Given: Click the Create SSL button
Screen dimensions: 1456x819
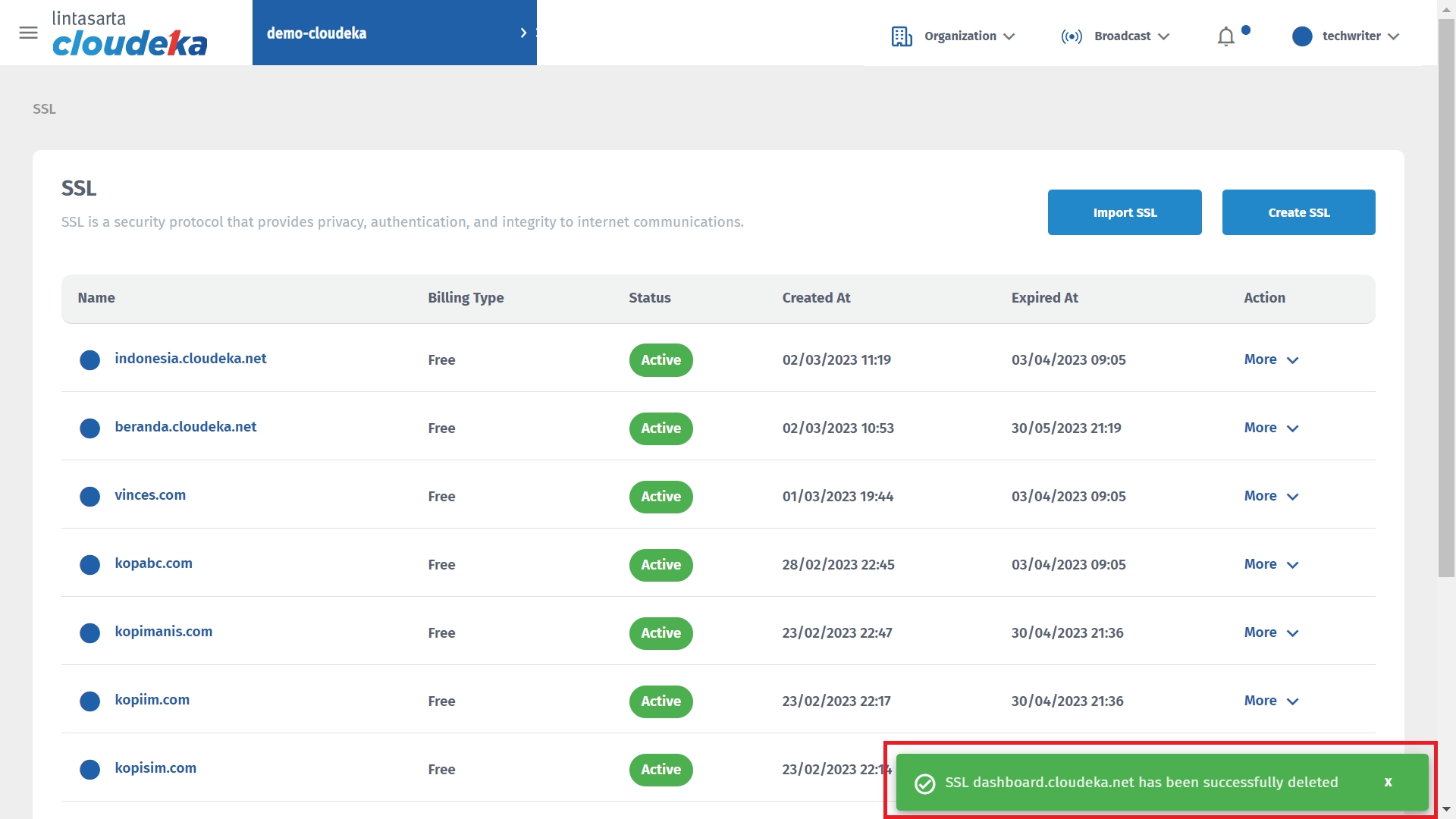Looking at the screenshot, I should [x=1298, y=212].
